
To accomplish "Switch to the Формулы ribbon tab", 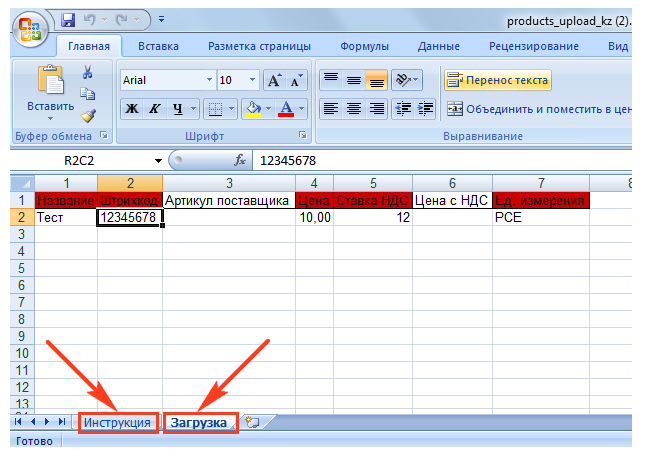I will (364, 46).
